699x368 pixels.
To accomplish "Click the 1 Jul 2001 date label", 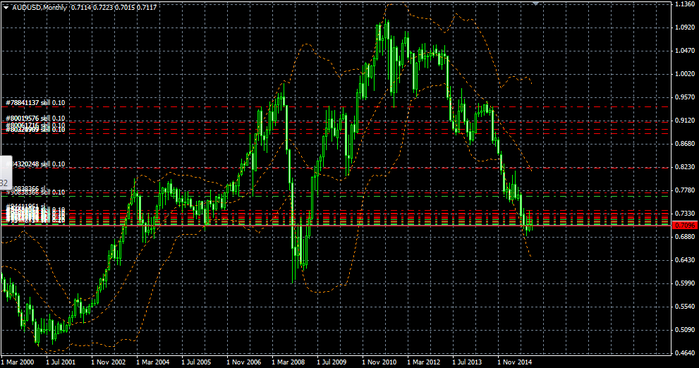I will pos(62,362).
